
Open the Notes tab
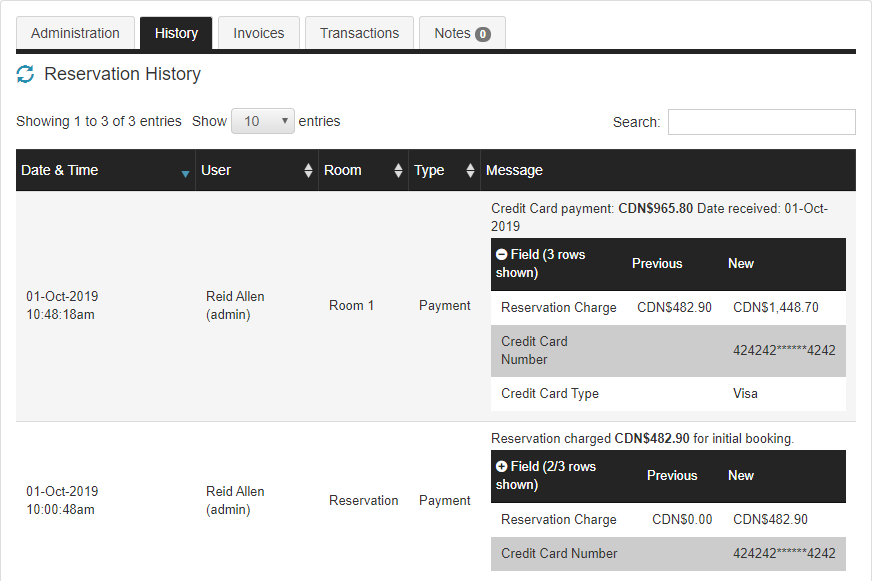pyautogui.click(x=462, y=33)
